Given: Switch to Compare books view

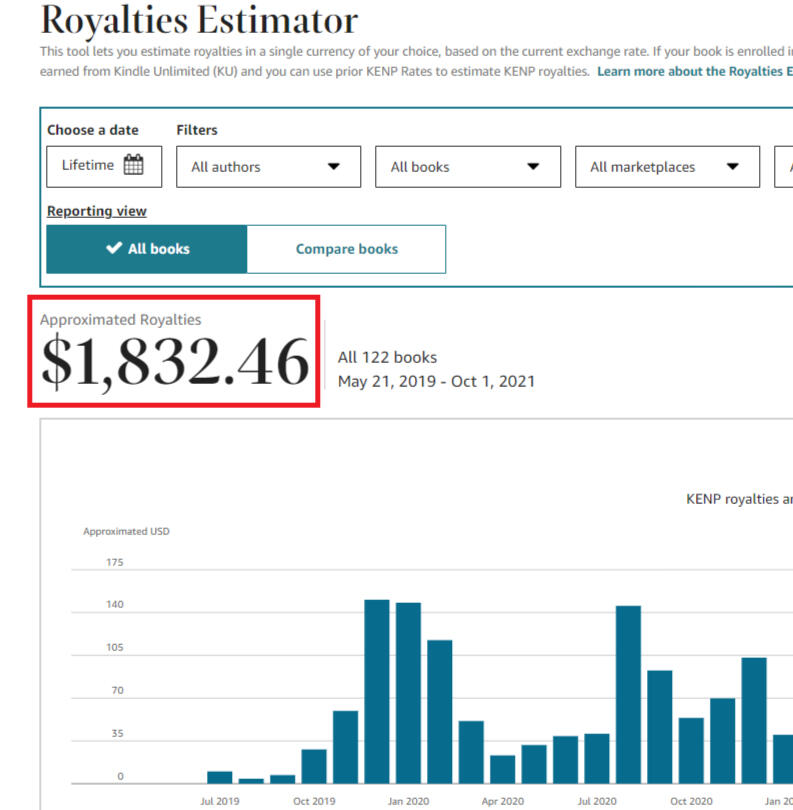Looking at the screenshot, I should [346, 249].
